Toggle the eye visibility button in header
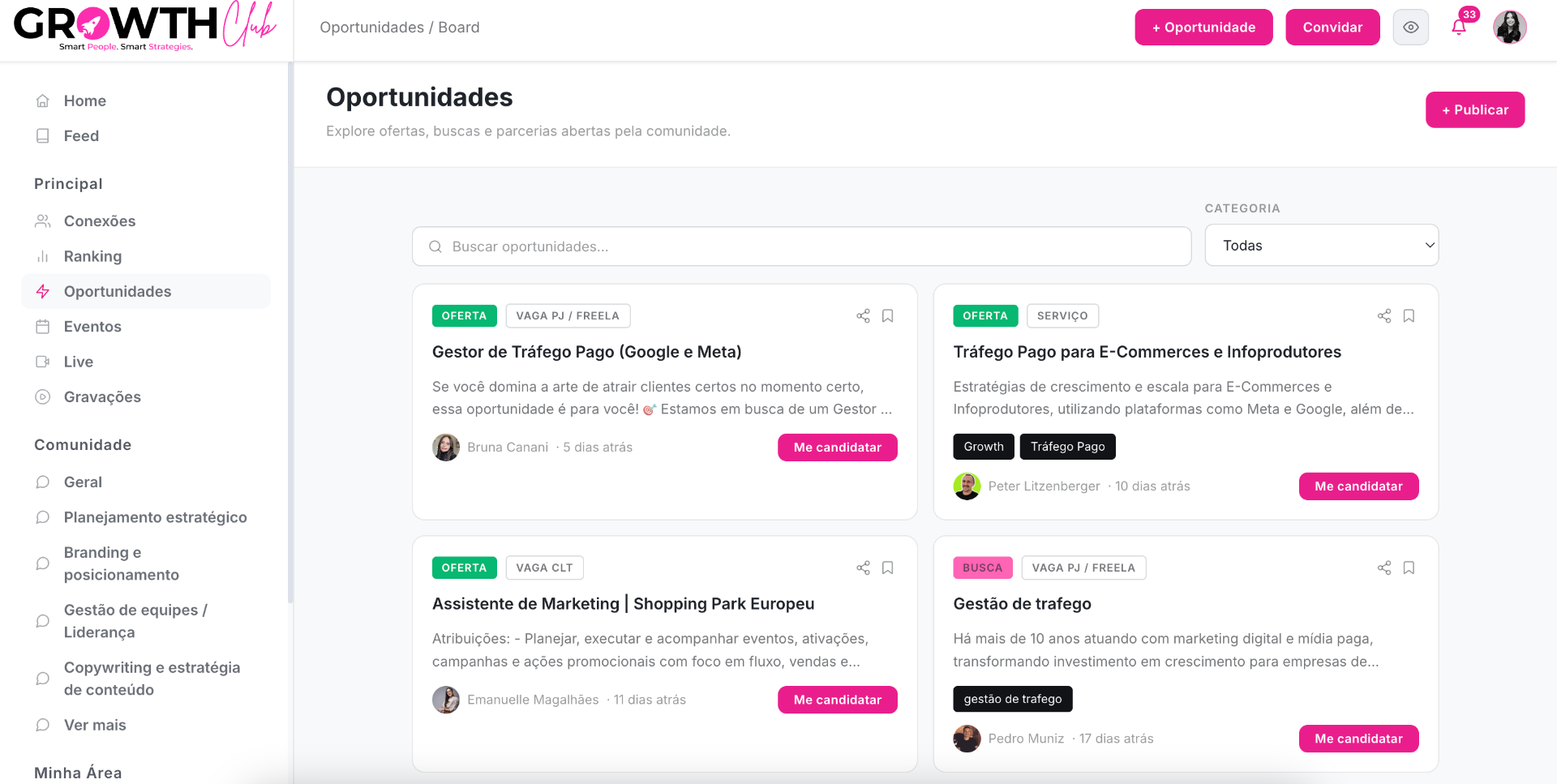The width and height of the screenshot is (1557, 784). point(1411,28)
